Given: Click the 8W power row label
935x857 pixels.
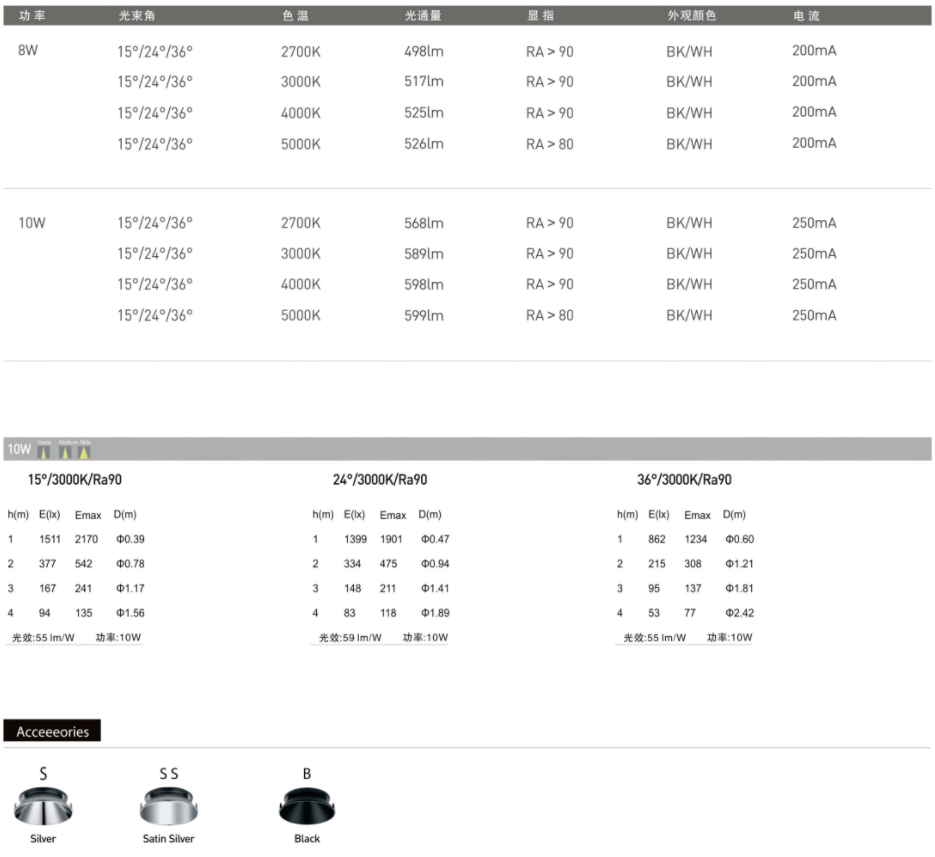Looking at the screenshot, I should pos(28,51).
